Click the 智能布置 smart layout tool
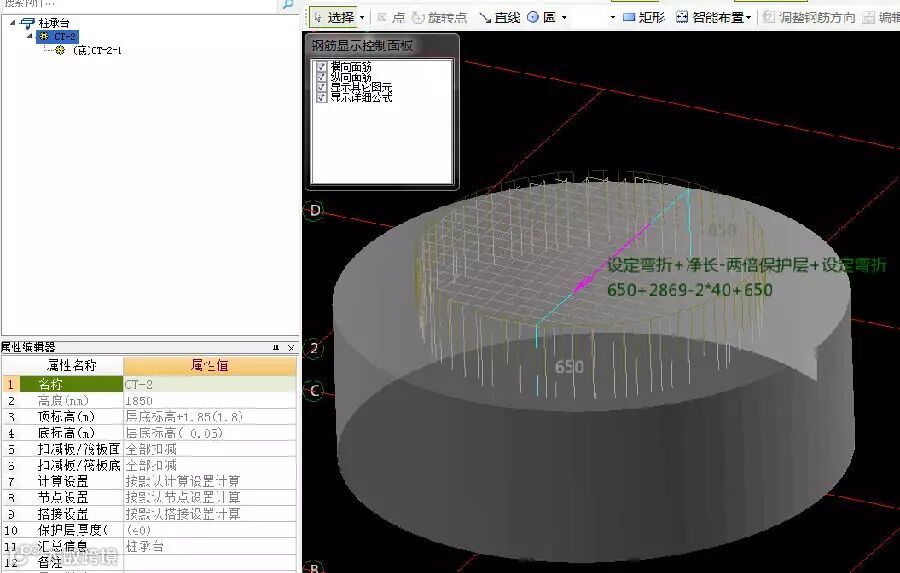900x573 pixels. (x=710, y=17)
